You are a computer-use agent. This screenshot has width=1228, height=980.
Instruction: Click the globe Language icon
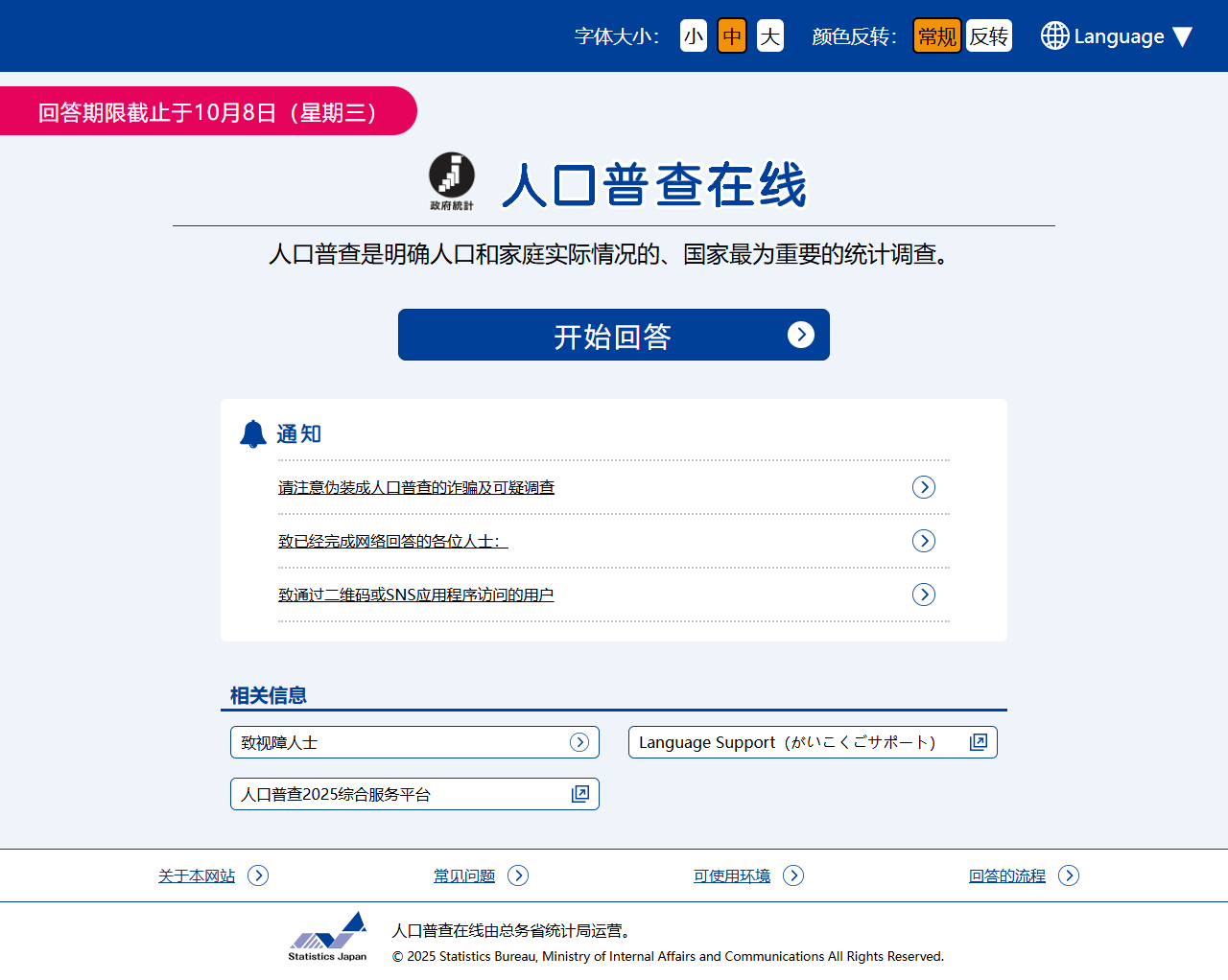coord(1054,36)
